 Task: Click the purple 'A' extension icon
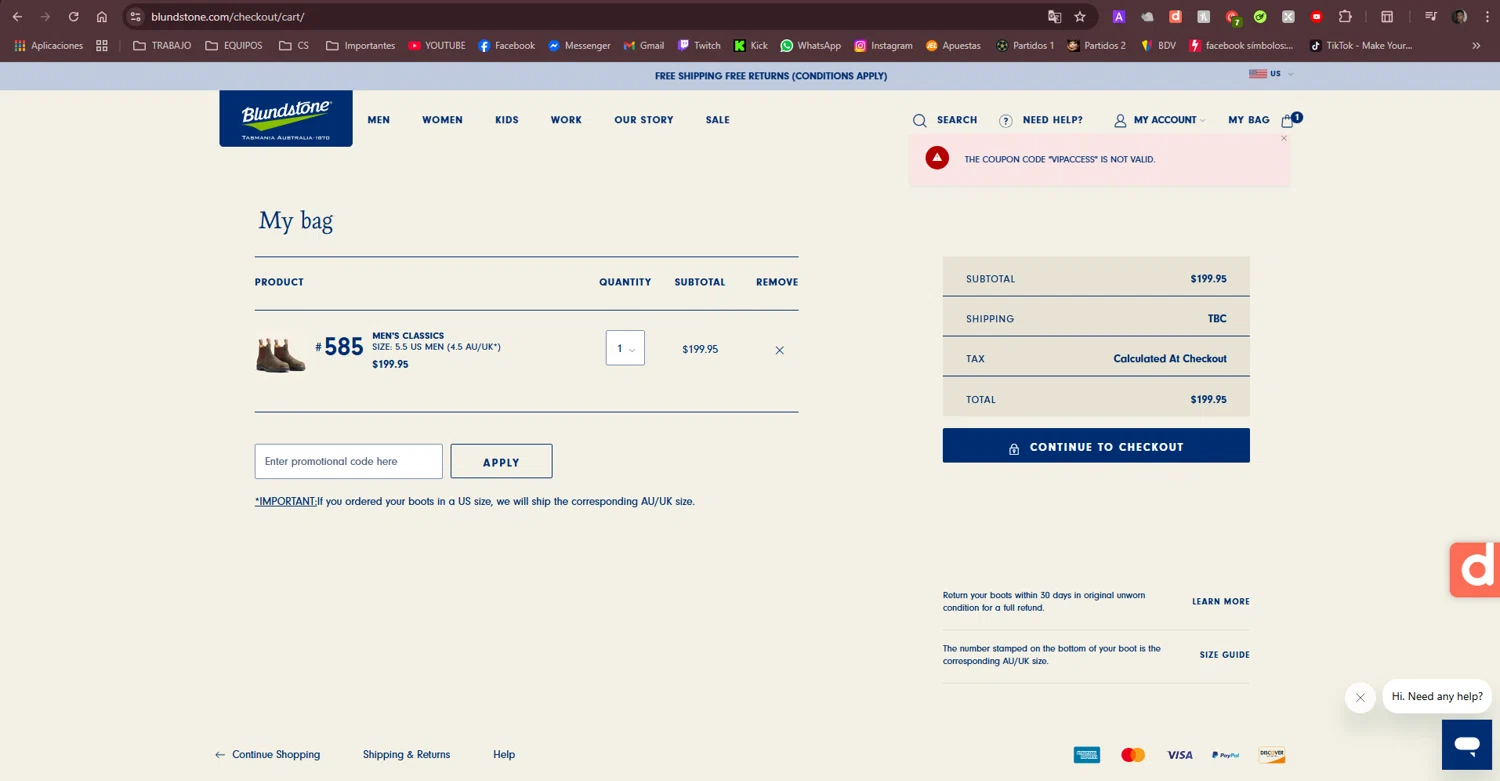(x=1119, y=16)
